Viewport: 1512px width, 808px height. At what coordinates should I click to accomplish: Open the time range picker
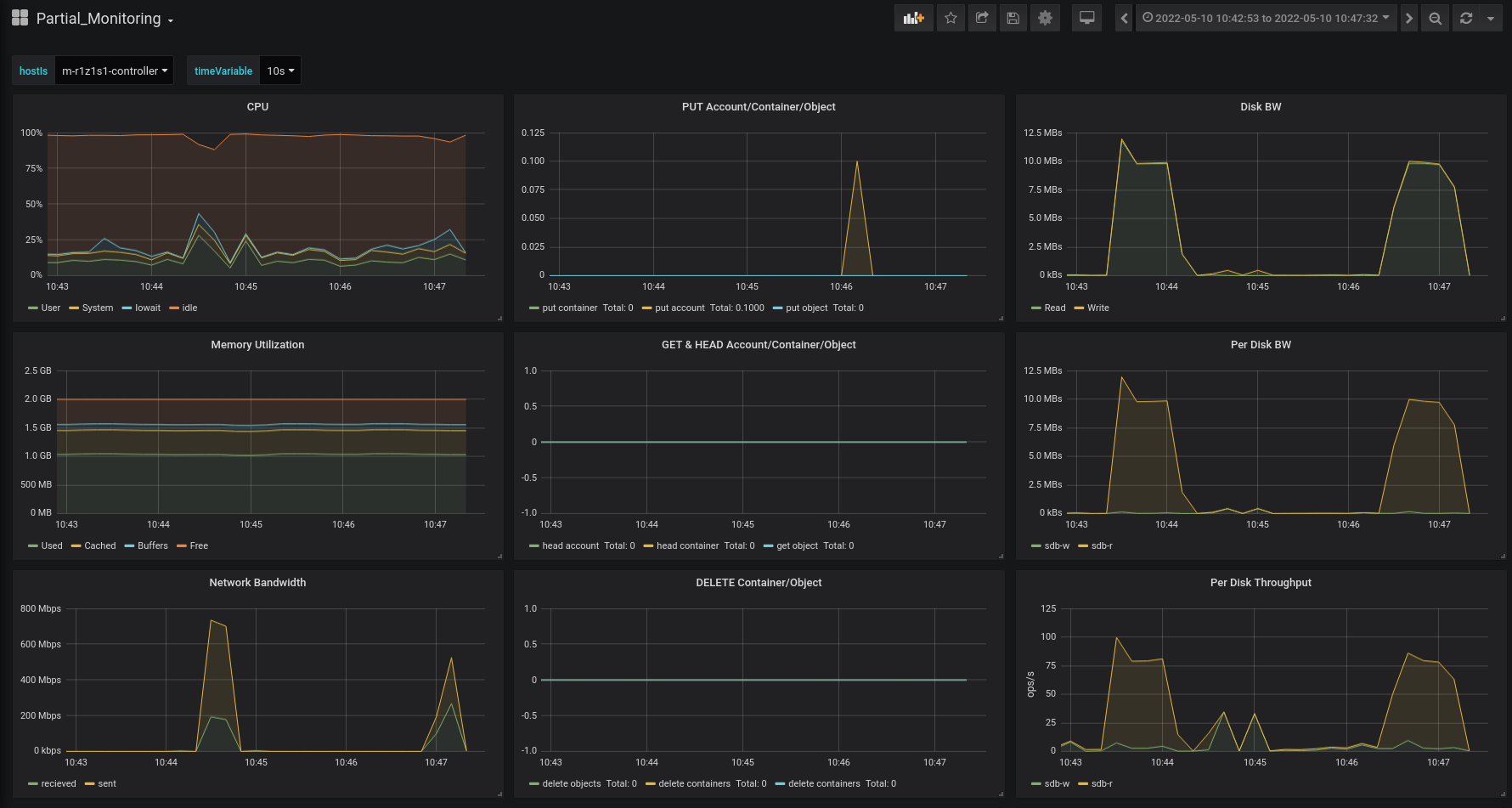click(1266, 18)
